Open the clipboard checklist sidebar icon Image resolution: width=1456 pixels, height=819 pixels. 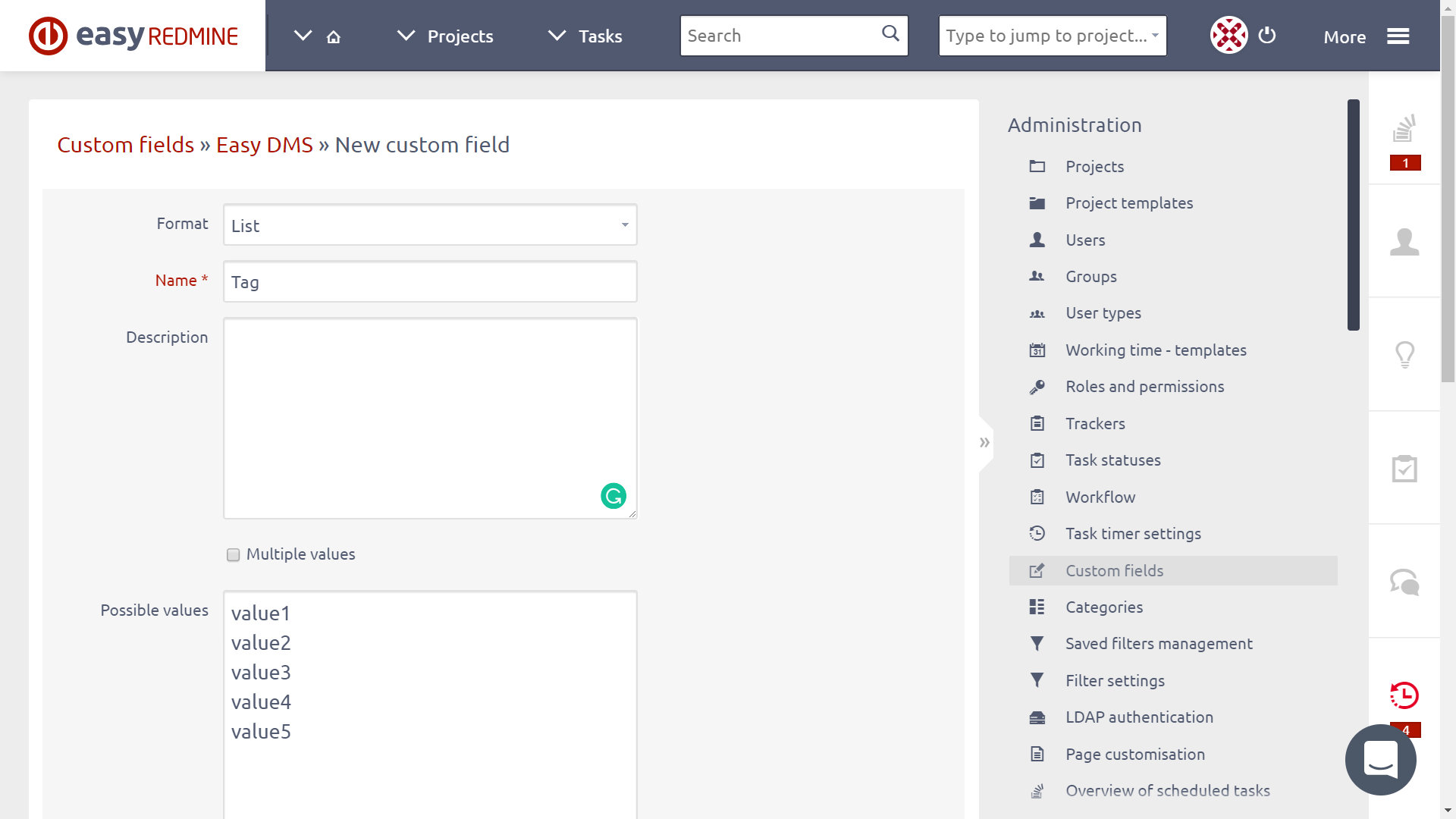coord(1404,469)
